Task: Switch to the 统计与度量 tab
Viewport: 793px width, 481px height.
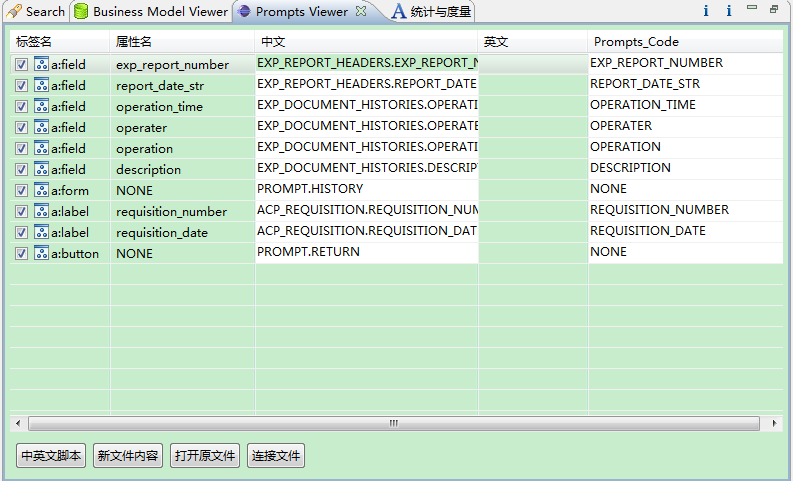Action: [430, 12]
